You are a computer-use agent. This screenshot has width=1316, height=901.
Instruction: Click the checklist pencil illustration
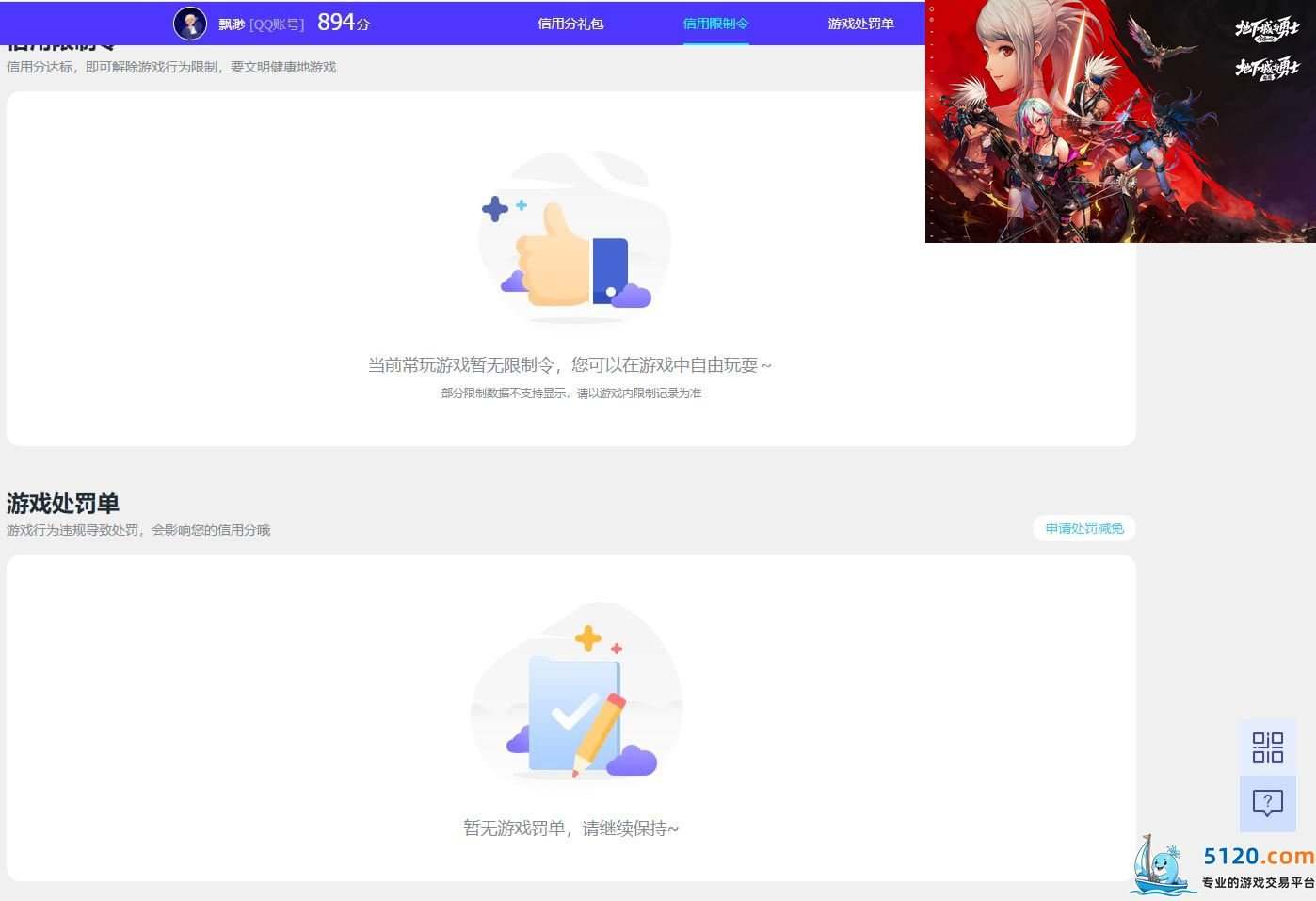coord(576,693)
